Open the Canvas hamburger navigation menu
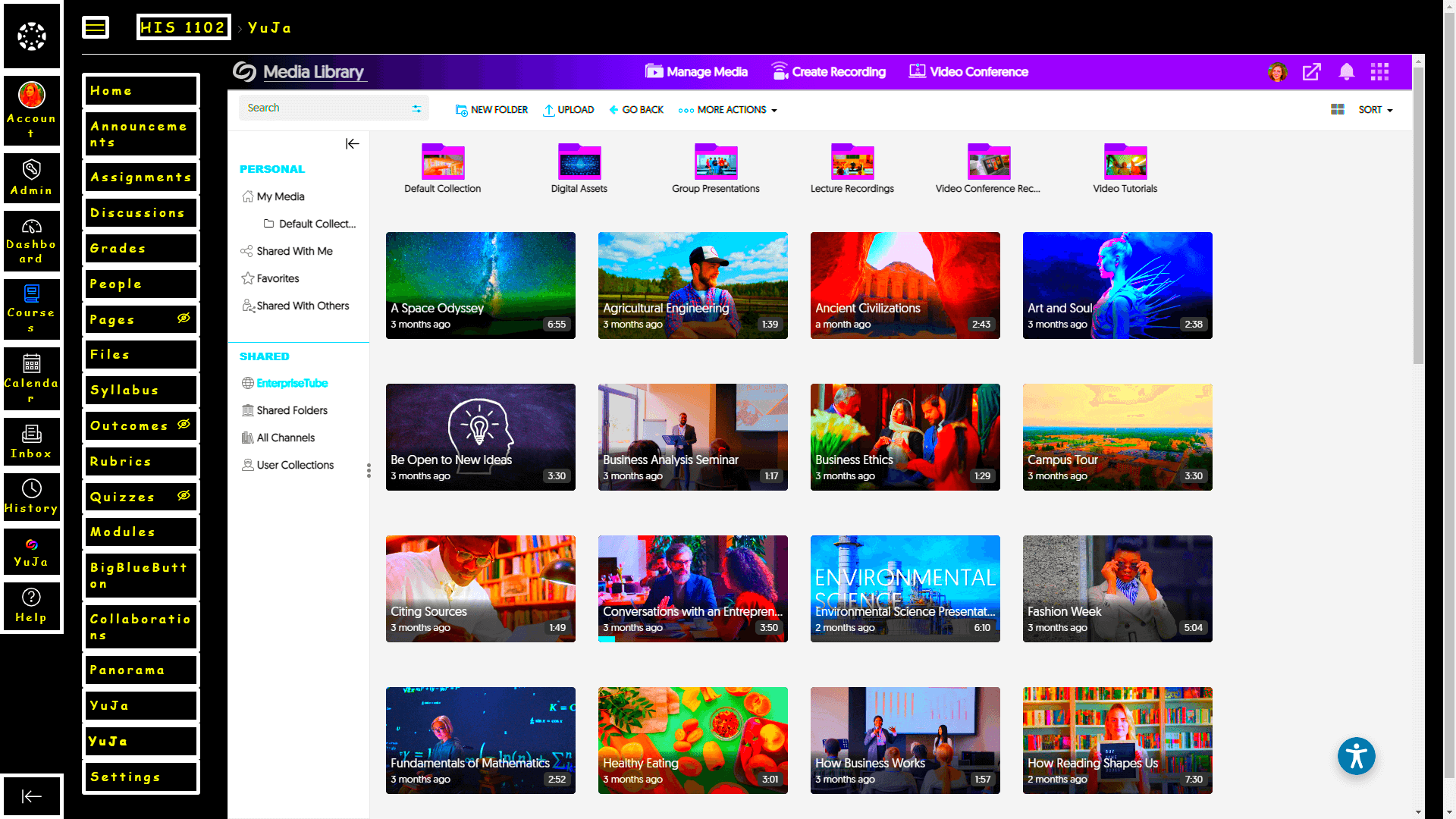Image resolution: width=1456 pixels, height=819 pixels. point(96,28)
